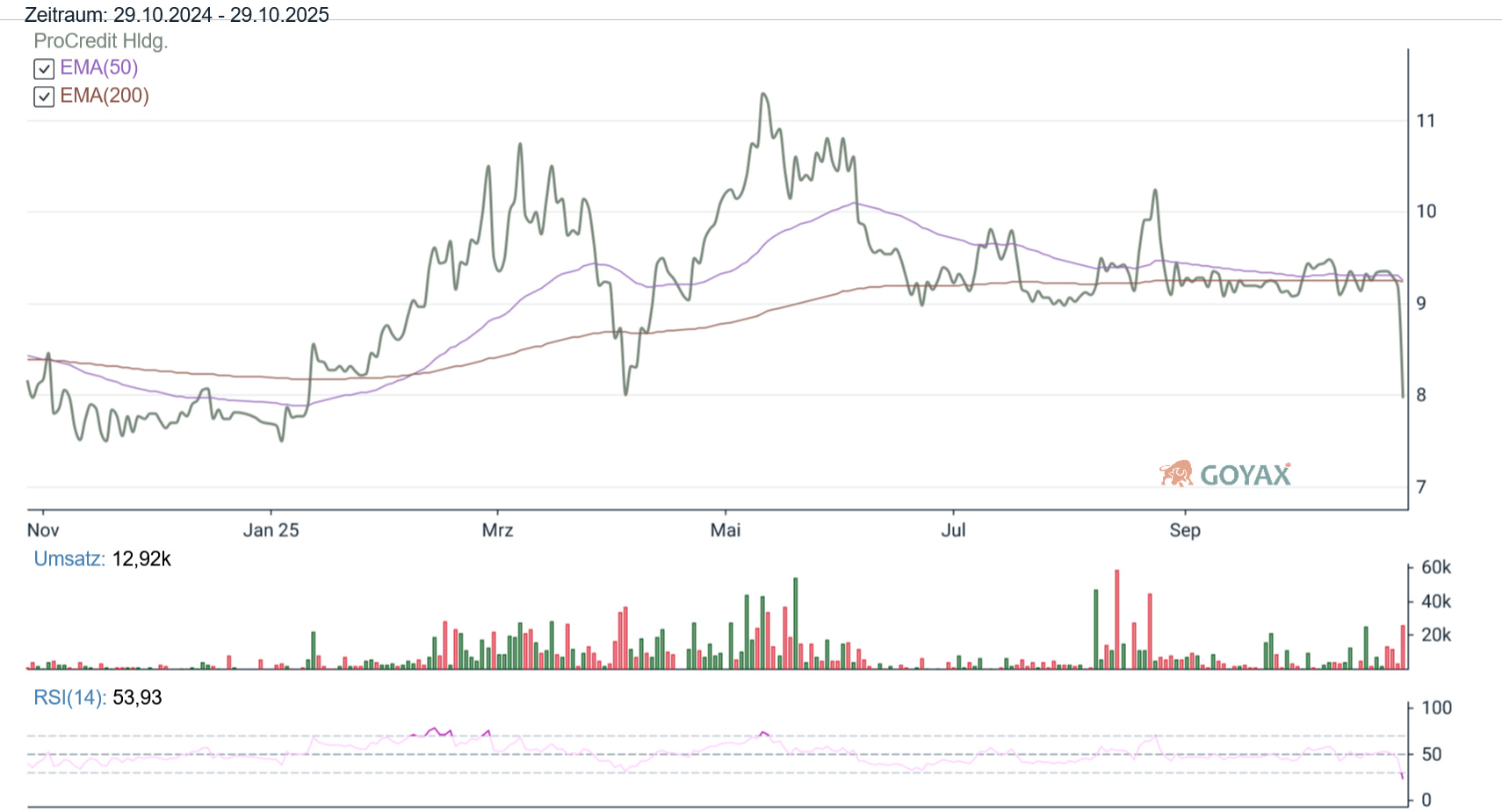
Task: Click the GOYAX bull logo icon
Action: coord(1176,474)
